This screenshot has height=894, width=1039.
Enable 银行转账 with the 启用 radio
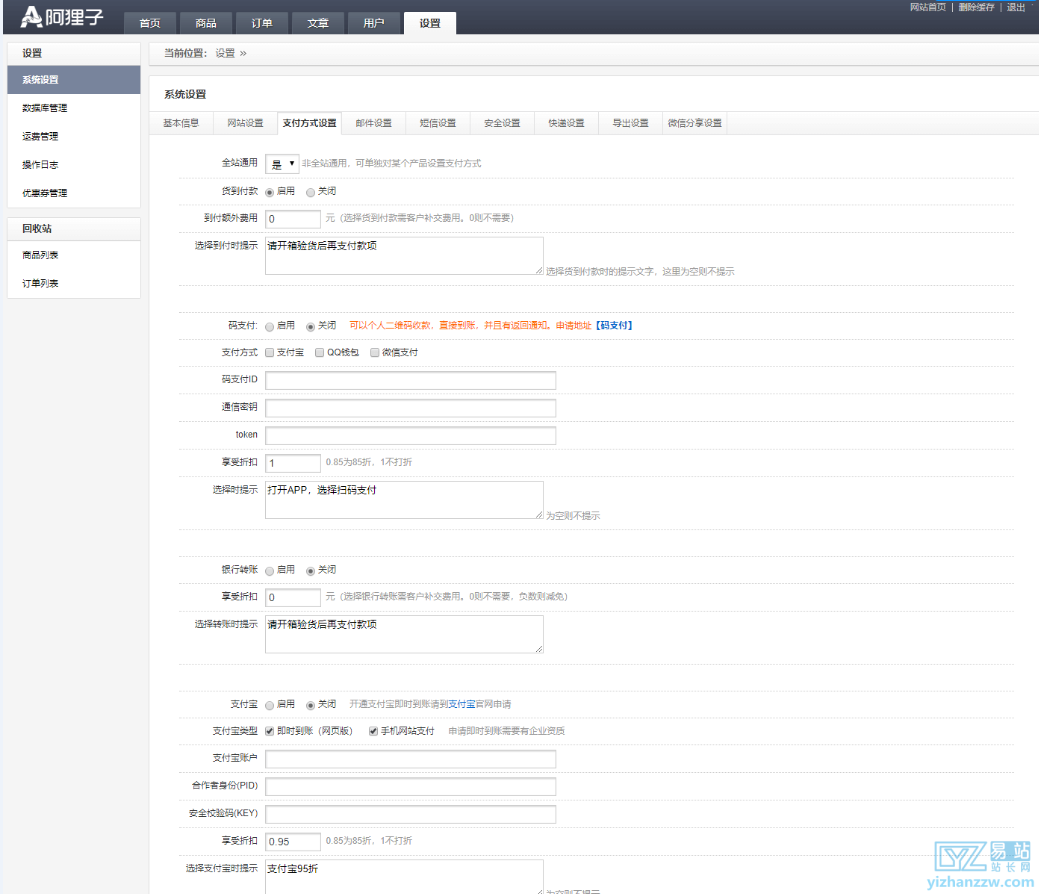pyautogui.click(x=270, y=570)
